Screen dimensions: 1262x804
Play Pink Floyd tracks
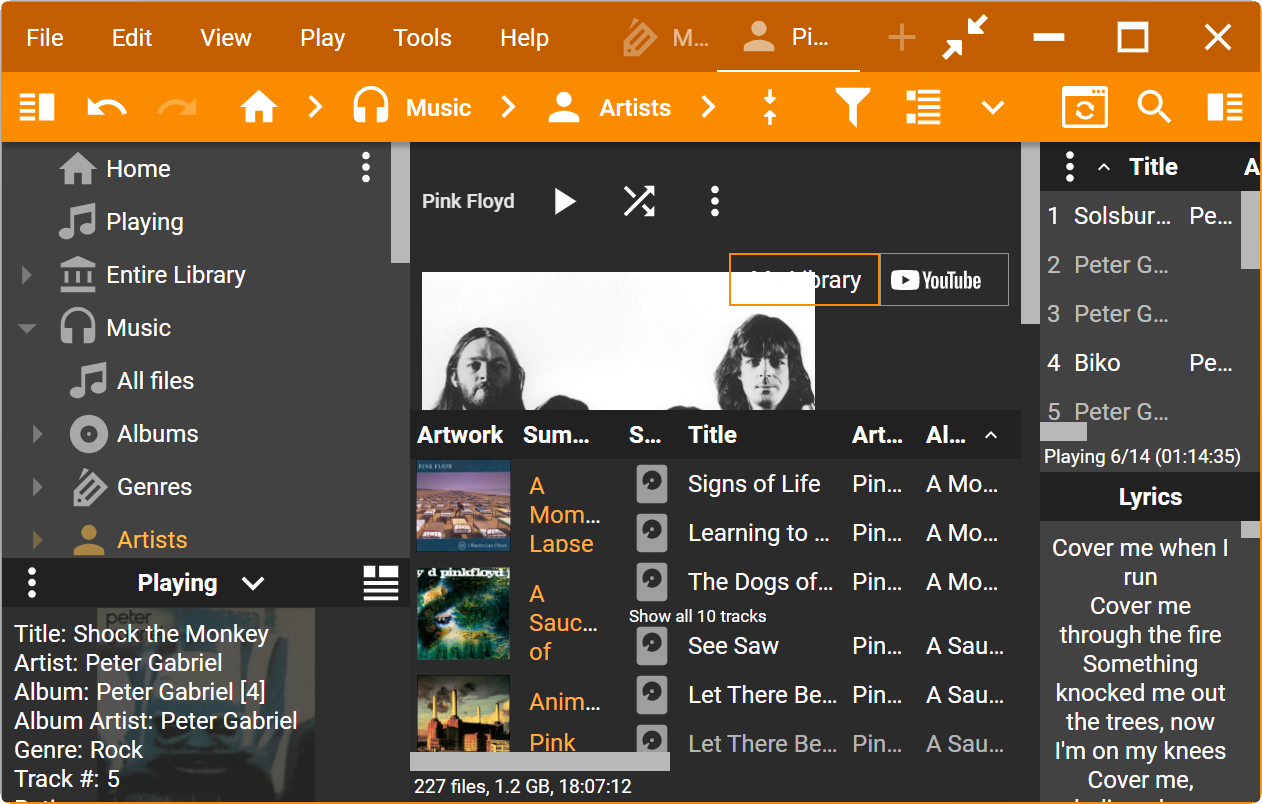tap(565, 201)
